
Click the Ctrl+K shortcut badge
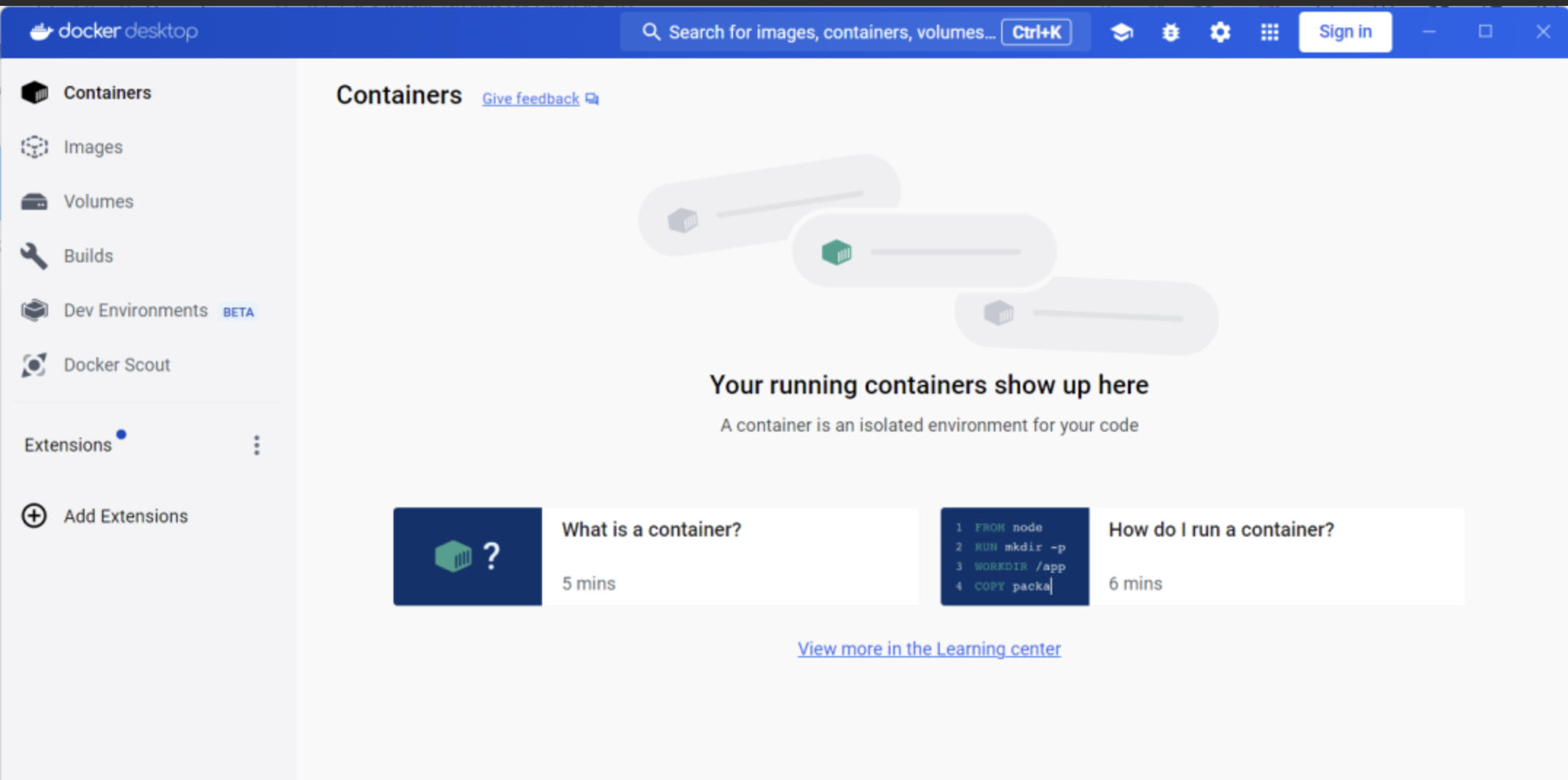click(1036, 32)
